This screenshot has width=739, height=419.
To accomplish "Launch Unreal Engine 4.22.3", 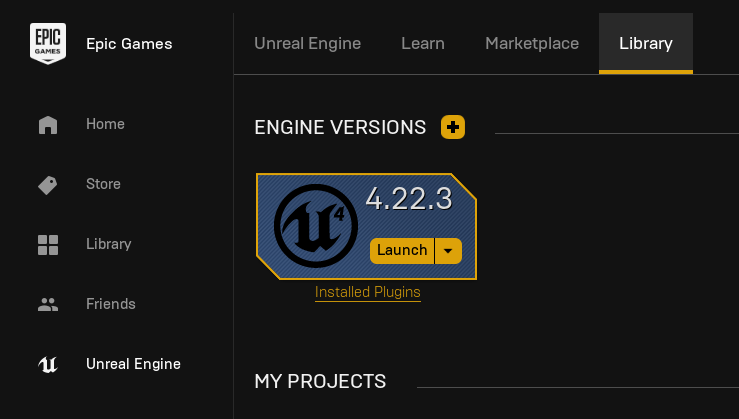I will pos(402,250).
